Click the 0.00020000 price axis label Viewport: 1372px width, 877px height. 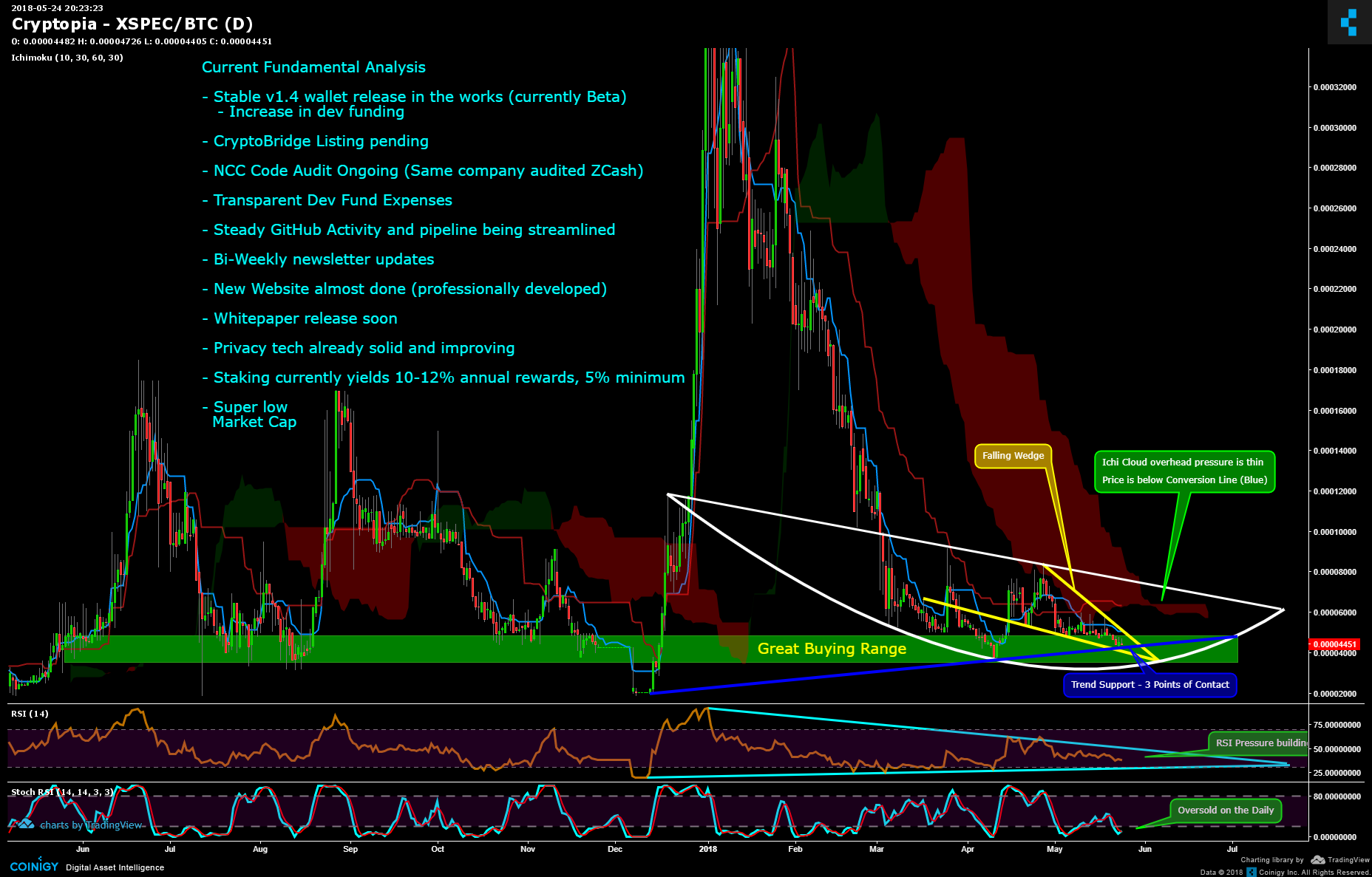click(x=1334, y=330)
